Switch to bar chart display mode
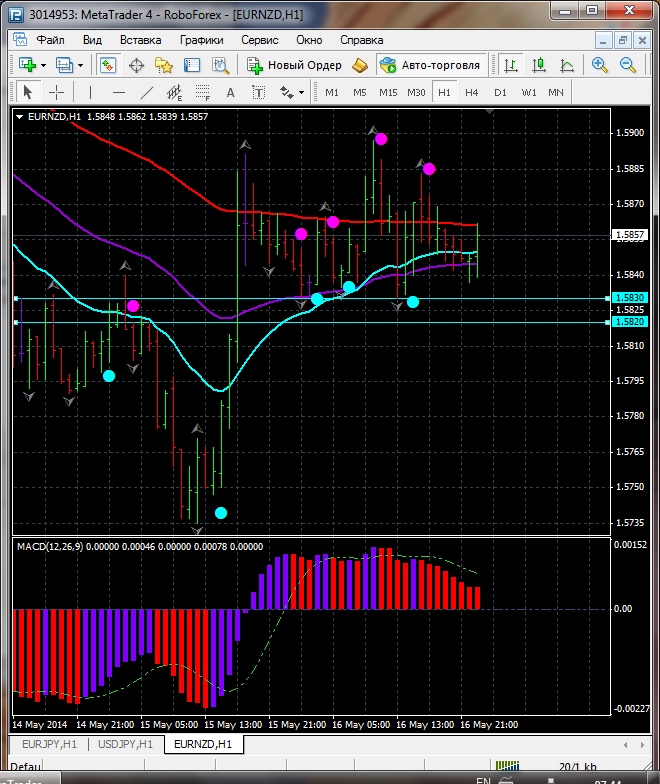Image resolution: width=660 pixels, height=784 pixels. [x=511, y=65]
